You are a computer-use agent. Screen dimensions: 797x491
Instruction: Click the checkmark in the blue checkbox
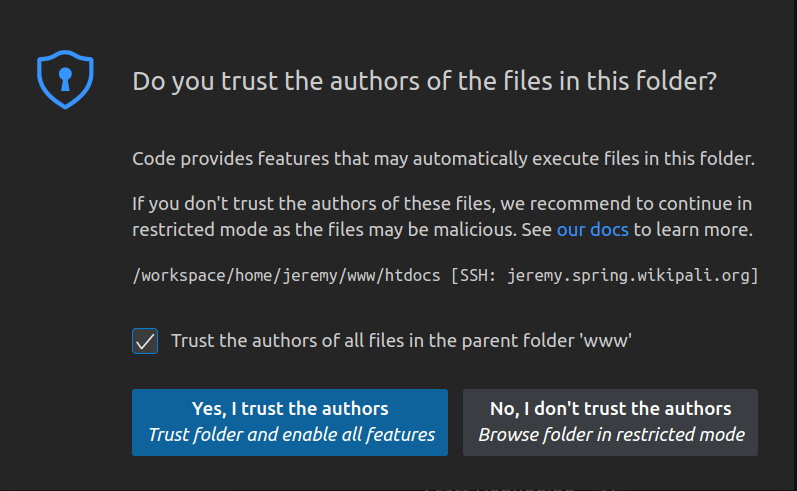[145, 341]
